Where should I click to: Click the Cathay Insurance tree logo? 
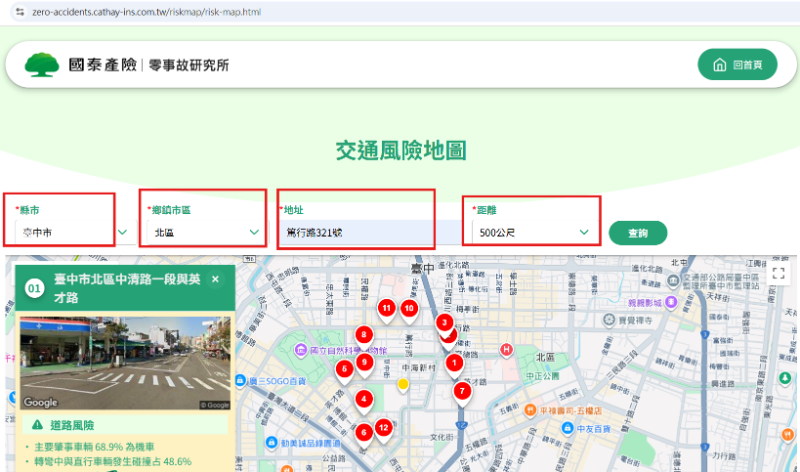point(42,65)
